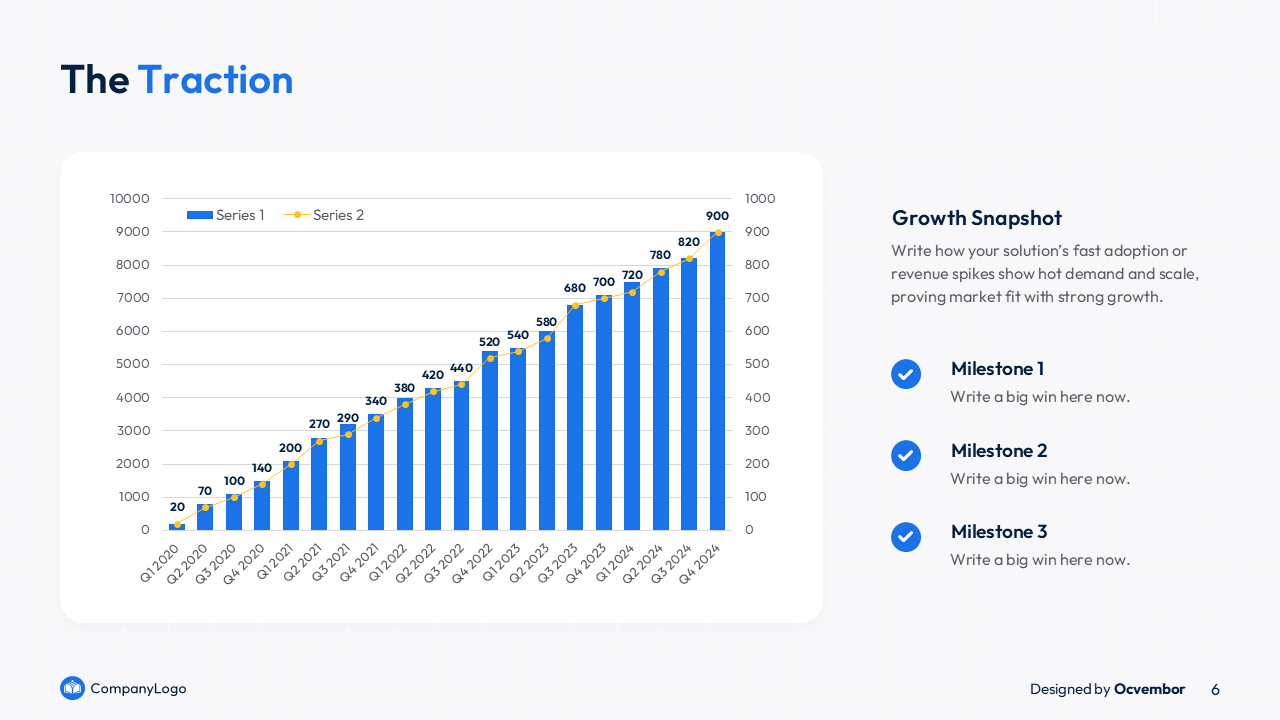
Task: Select the CompanyLogo text label
Action: pos(138,688)
